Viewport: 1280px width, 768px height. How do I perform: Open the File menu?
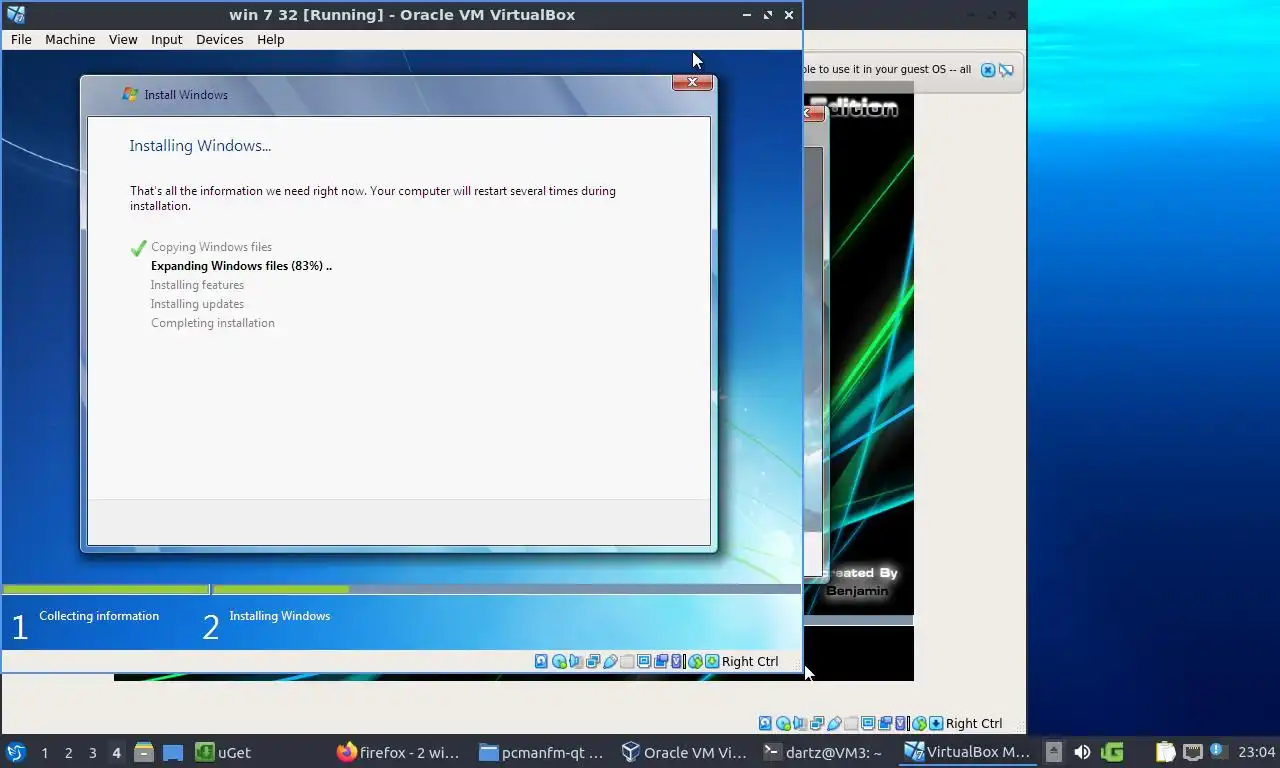[21, 39]
